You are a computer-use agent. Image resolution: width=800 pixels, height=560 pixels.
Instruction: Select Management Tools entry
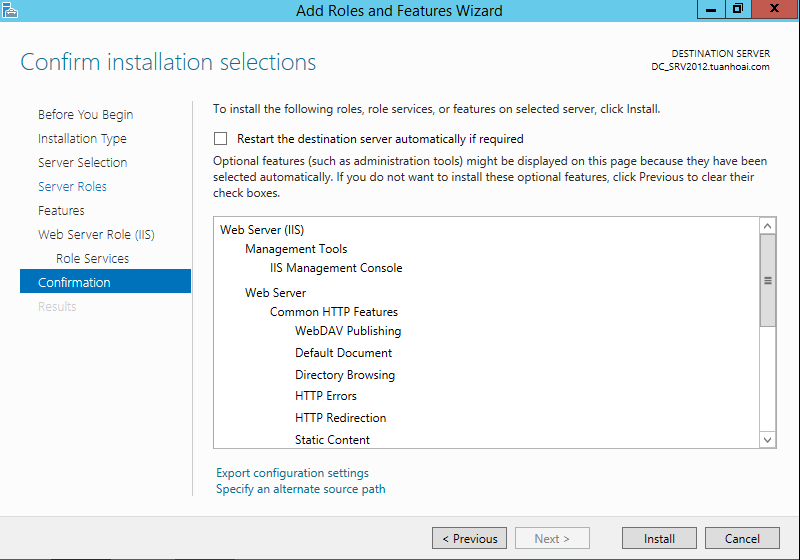coord(296,249)
